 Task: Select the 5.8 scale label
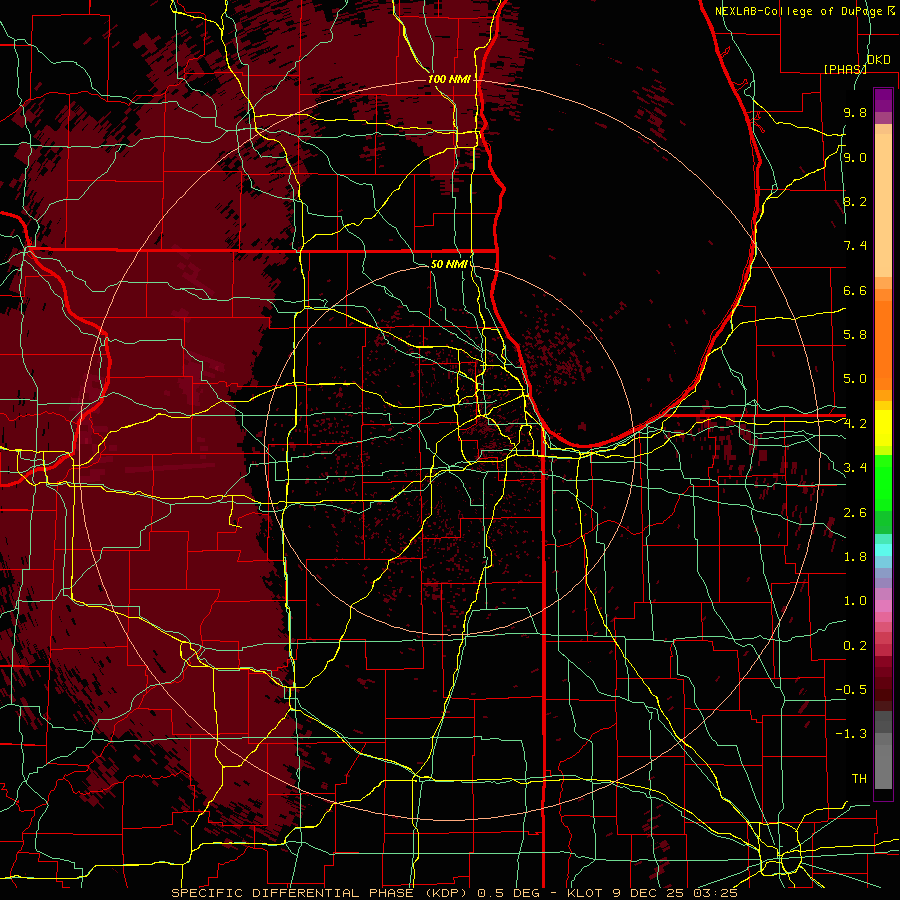coord(855,335)
